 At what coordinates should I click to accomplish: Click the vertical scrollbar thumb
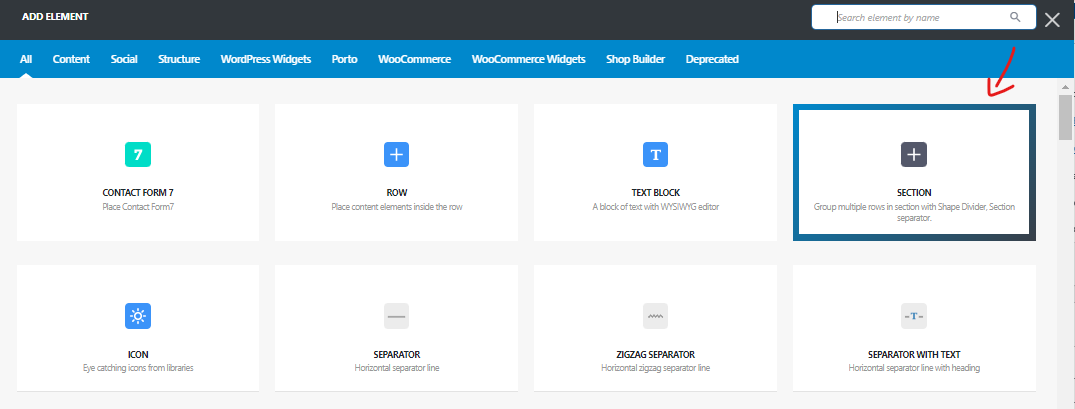pos(1065,117)
